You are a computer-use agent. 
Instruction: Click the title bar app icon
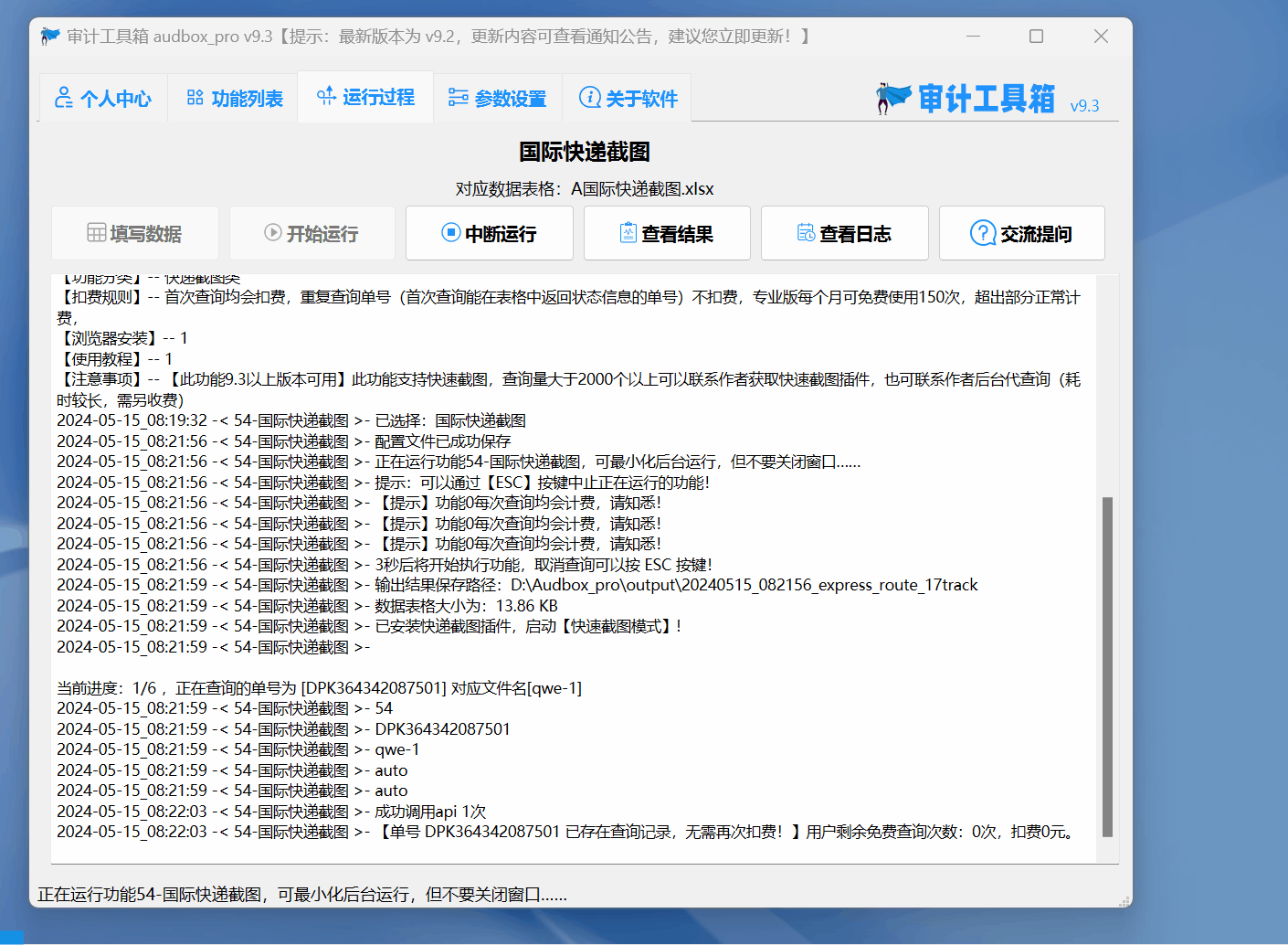[50, 36]
